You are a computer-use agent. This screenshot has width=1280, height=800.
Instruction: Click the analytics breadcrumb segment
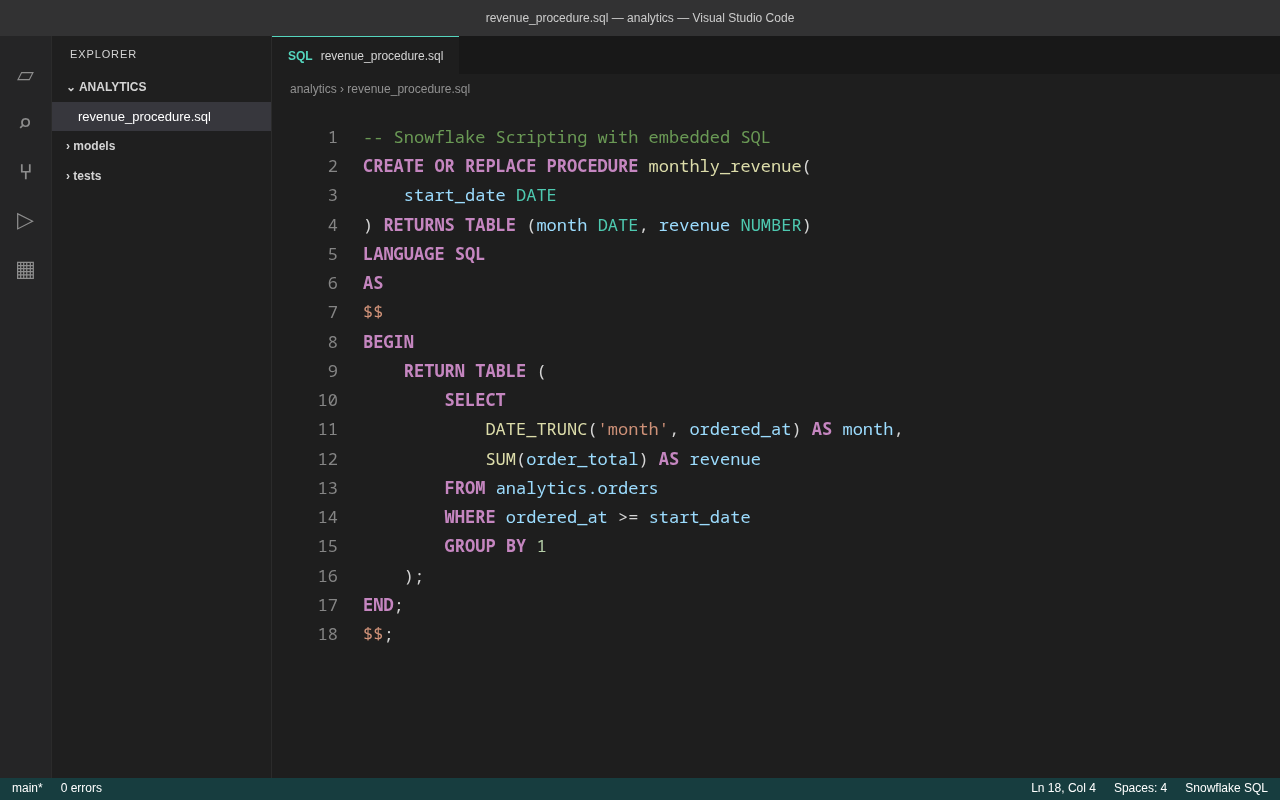(x=313, y=89)
